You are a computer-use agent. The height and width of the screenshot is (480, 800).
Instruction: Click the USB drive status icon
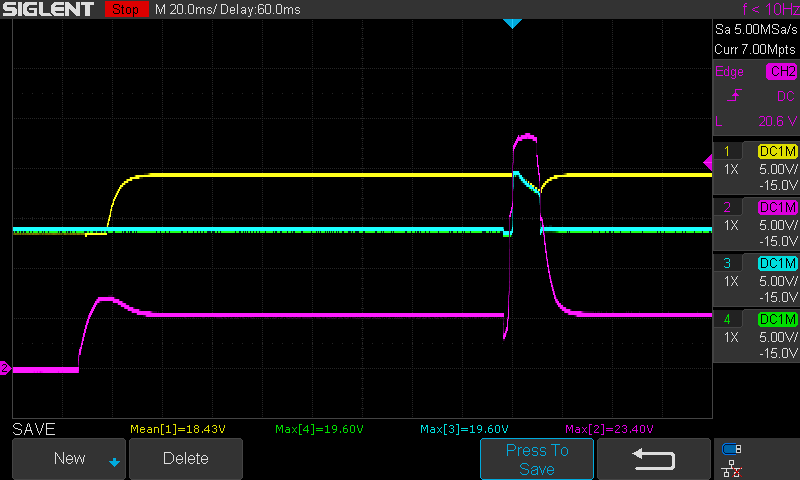pyautogui.click(x=732, y=449)
